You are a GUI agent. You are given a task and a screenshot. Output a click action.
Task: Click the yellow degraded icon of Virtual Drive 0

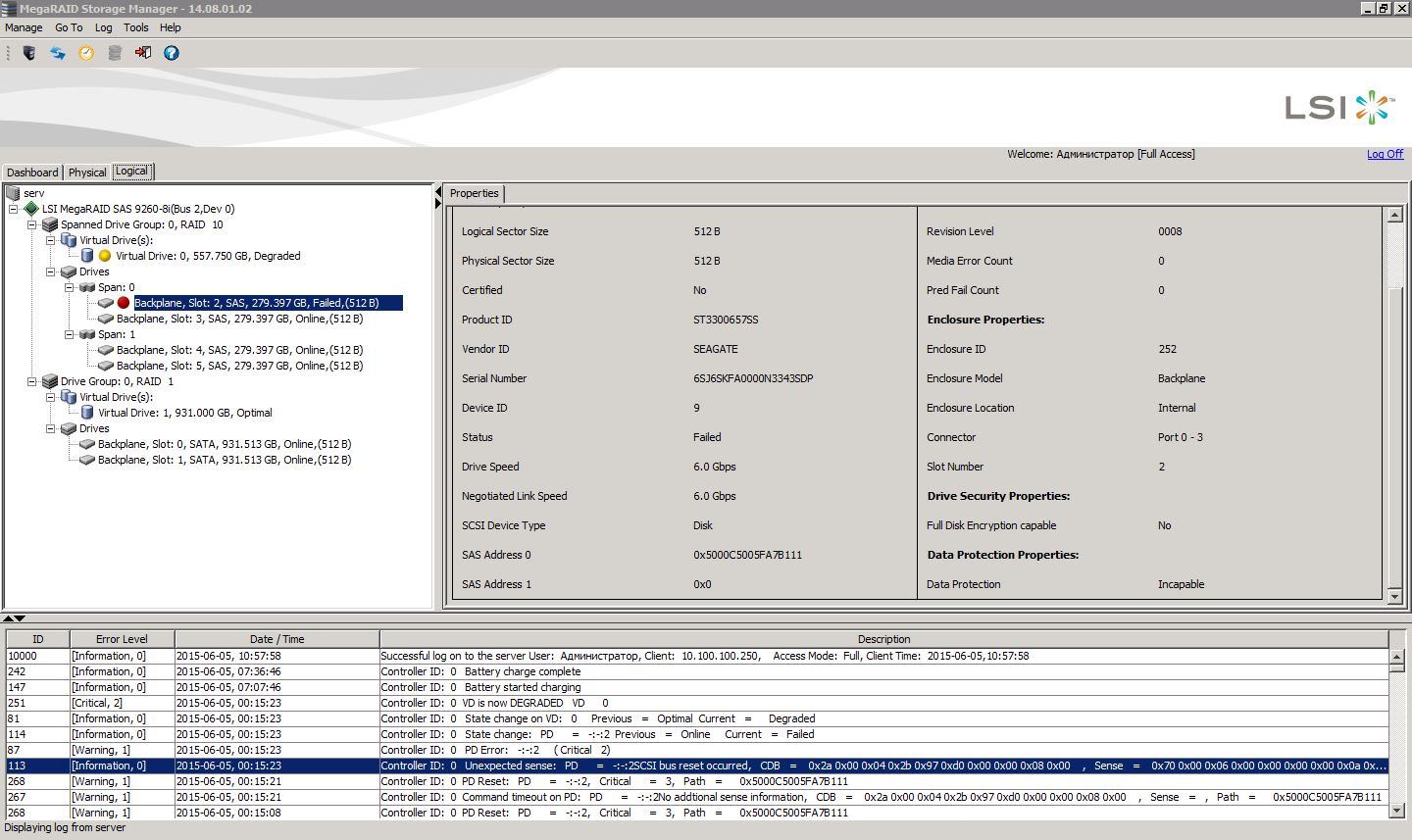click(105, 256)
